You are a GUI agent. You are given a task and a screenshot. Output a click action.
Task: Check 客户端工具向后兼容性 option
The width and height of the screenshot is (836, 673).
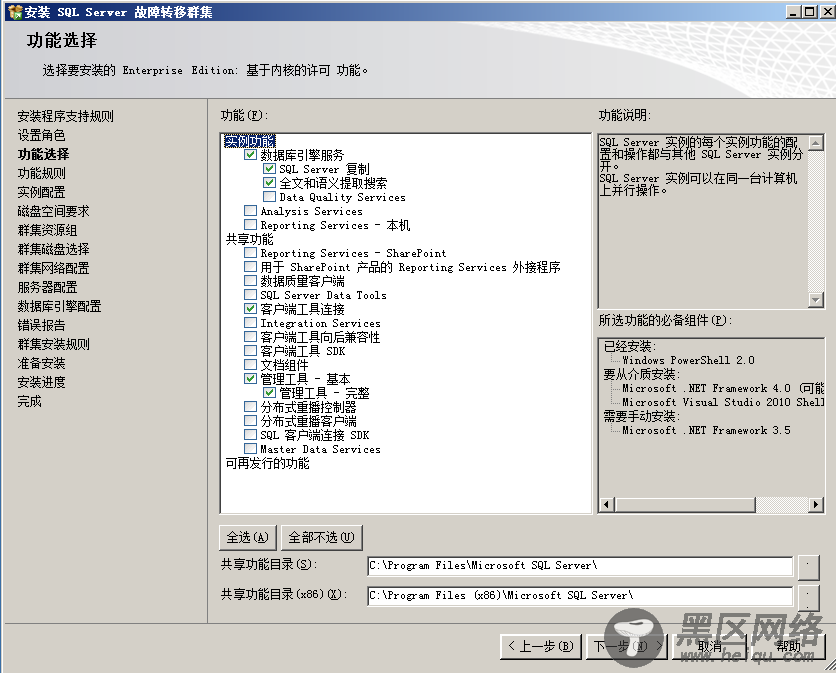[251, 336]
